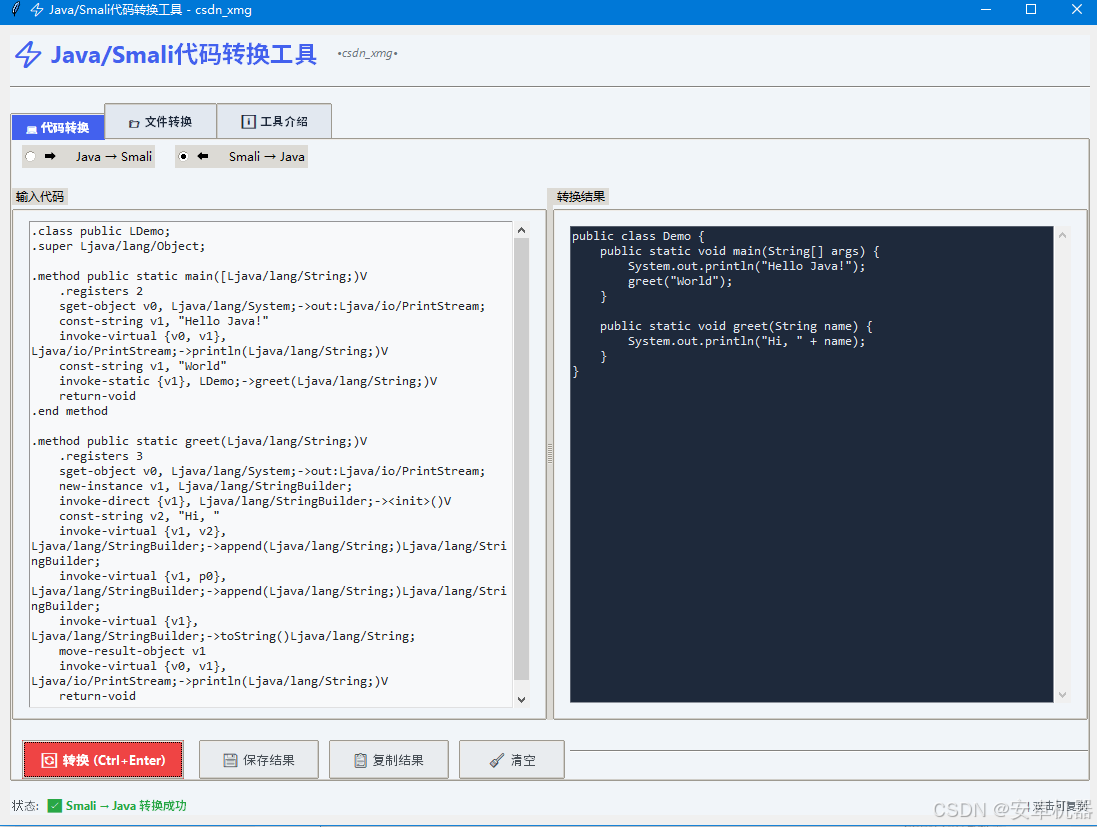This screenshot has width=1097, height=827.
Task: Click the ".registers 2" line in input
Action: [x=101, y=291]
